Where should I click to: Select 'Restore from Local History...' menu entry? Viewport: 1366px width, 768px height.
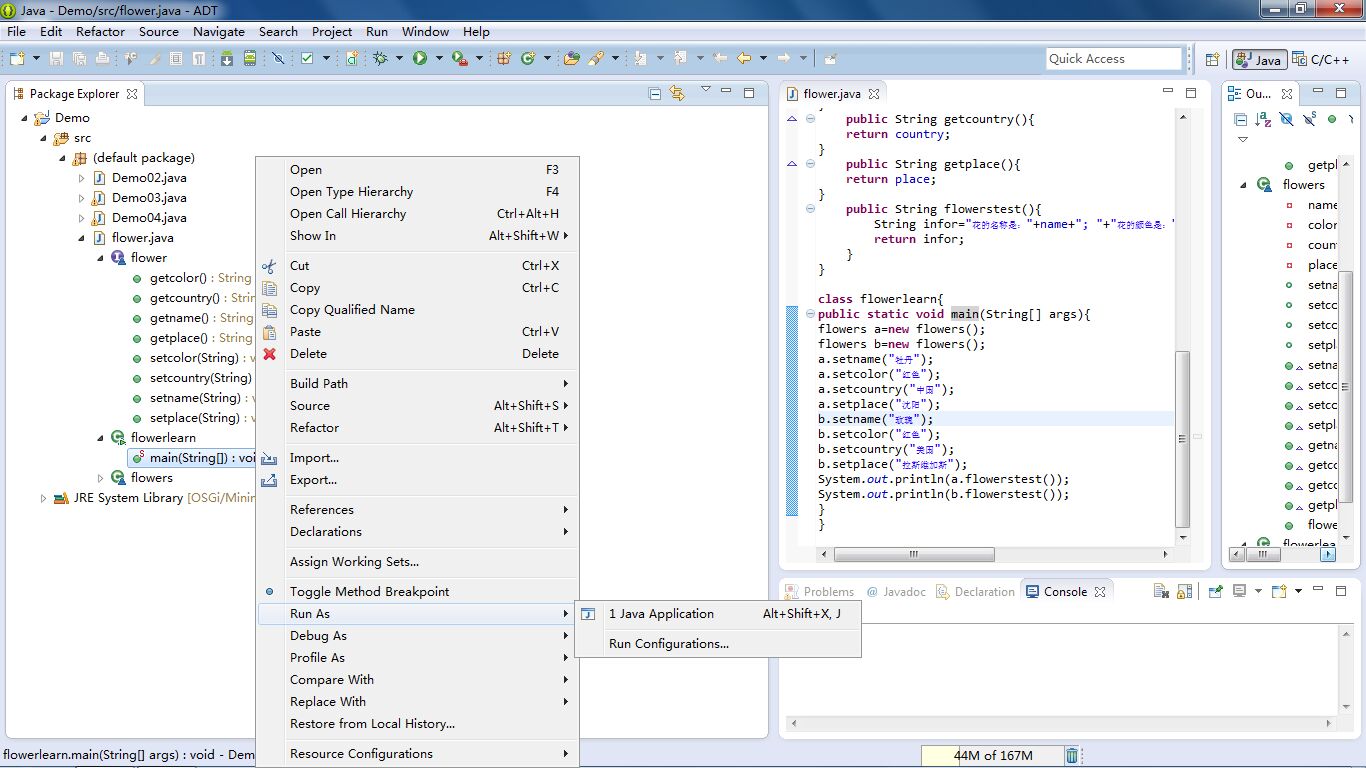click(418, 724)
